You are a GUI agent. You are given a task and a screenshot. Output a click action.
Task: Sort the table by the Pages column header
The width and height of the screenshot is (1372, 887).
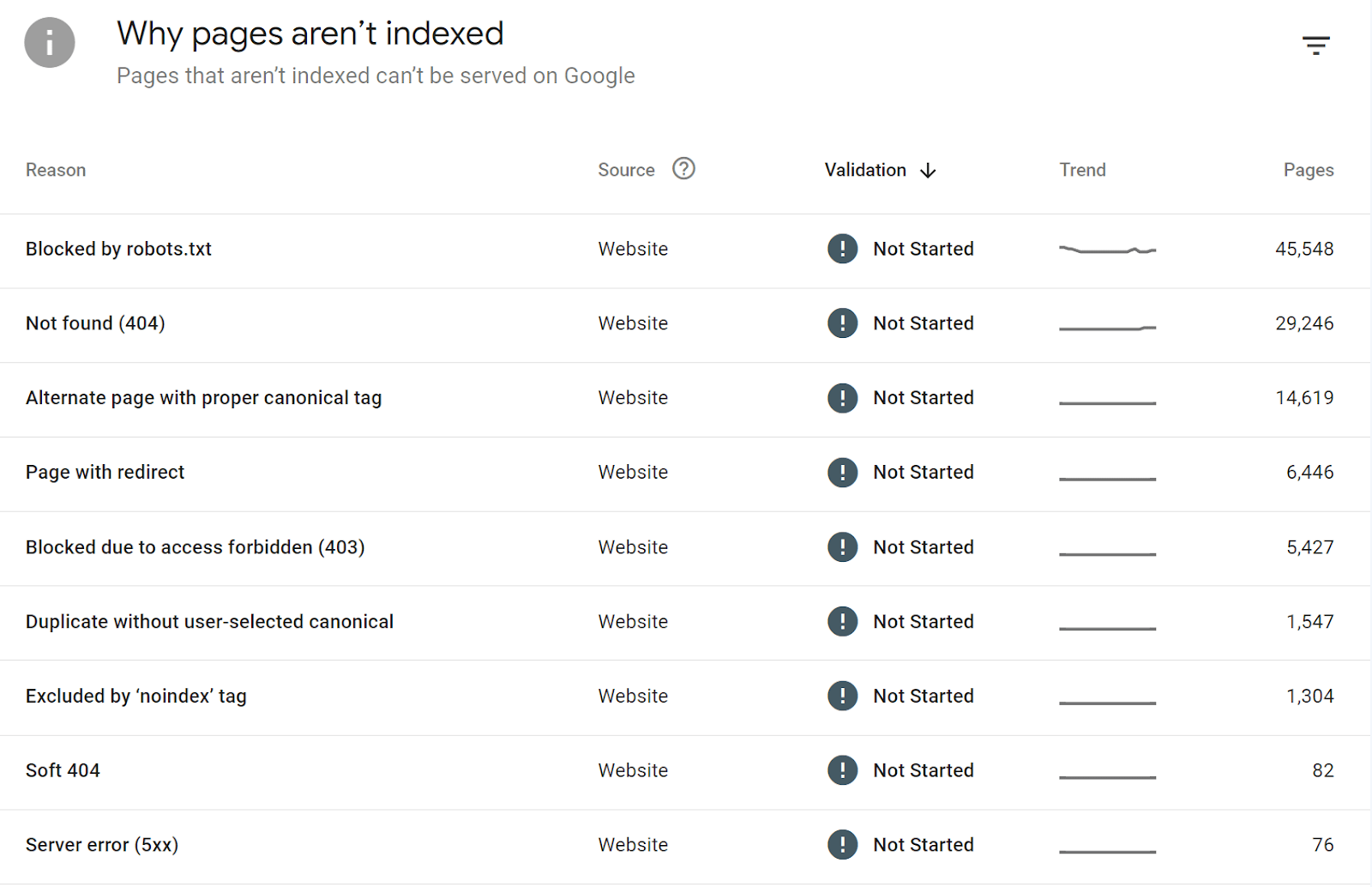(x=1309, y=170)
